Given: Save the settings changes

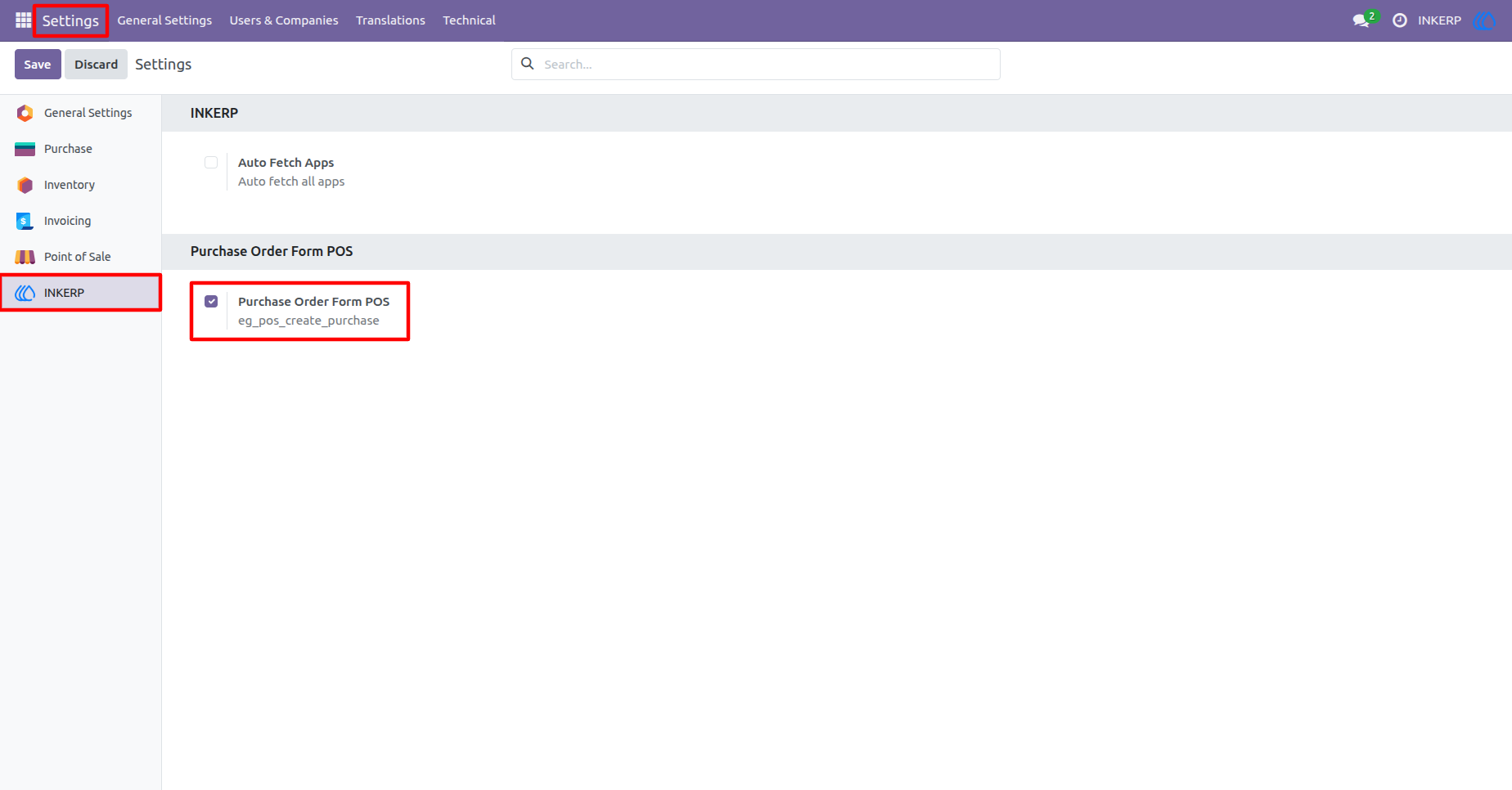Looking at the screenshot, I should (x=38, y=64).
